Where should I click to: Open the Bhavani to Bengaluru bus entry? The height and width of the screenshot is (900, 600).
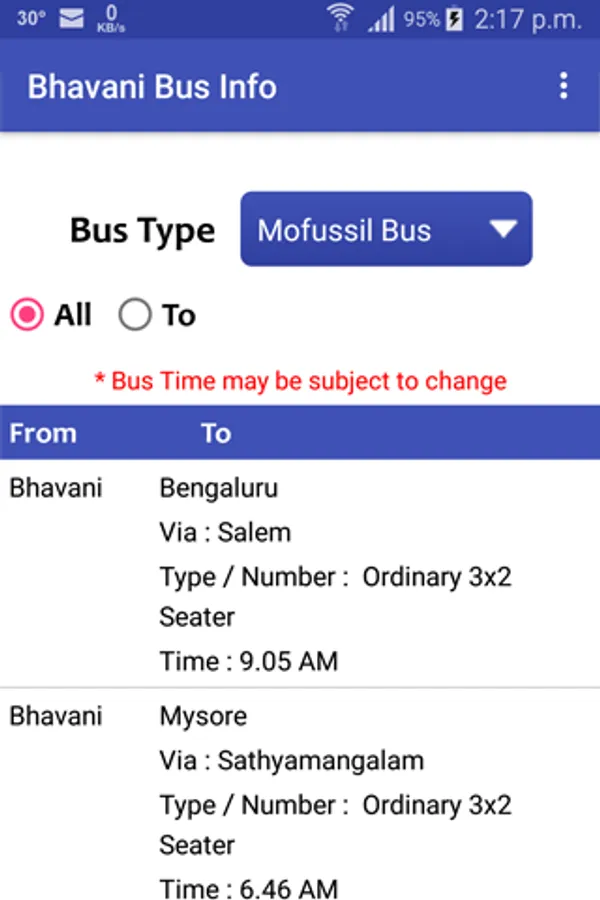tap(300, 573)
